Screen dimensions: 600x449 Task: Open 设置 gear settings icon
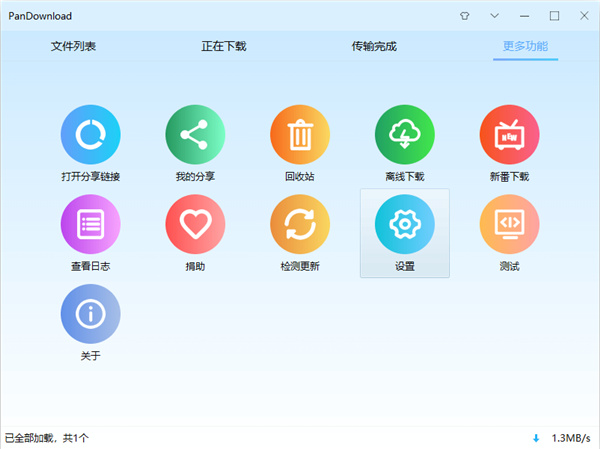(405, 224)
